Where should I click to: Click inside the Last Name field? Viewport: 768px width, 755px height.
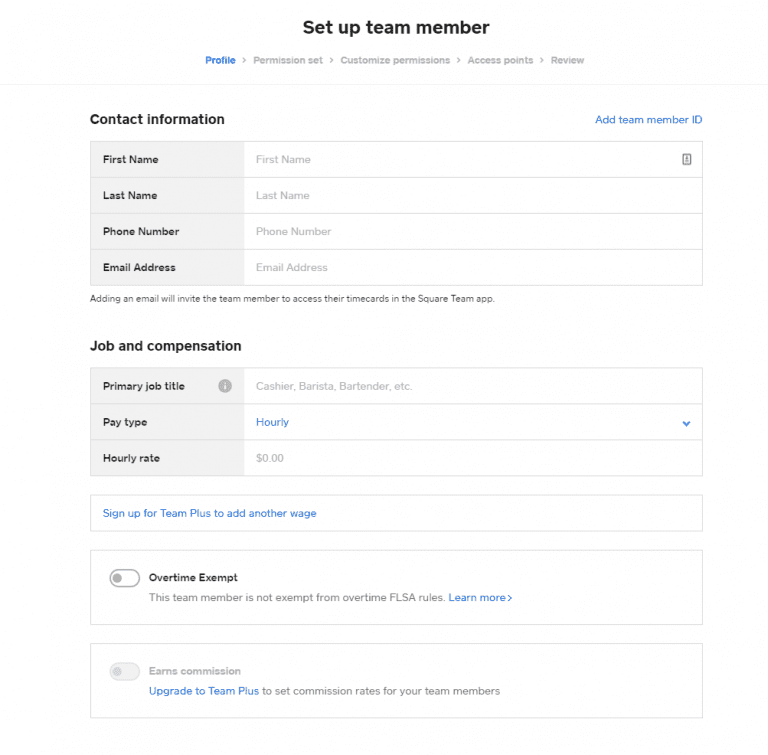470,195
